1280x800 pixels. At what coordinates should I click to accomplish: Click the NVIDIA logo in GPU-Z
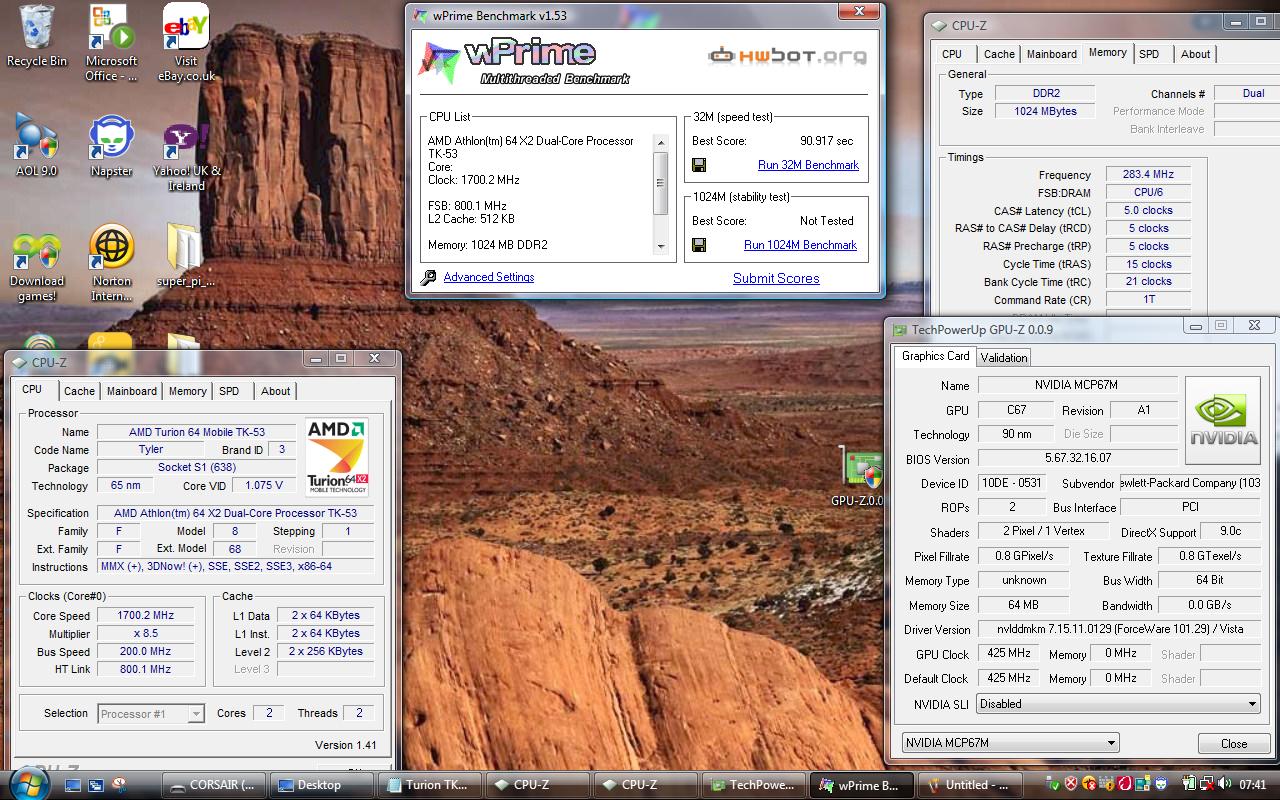pyautogui.click(x=1222, y=420)
